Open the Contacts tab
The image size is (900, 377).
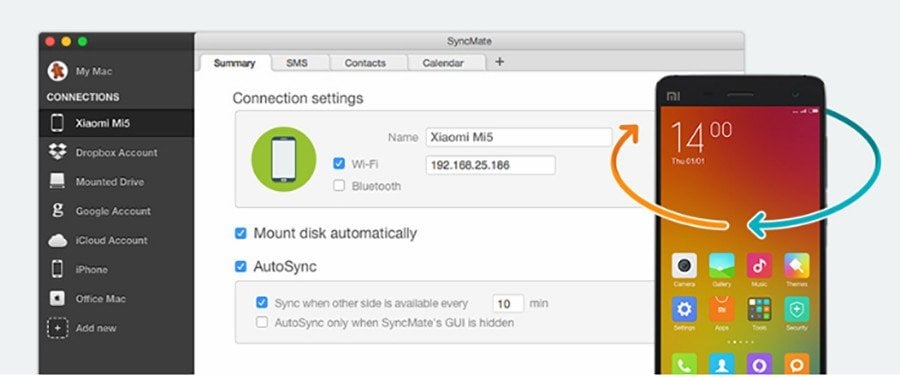coord(365,63)
